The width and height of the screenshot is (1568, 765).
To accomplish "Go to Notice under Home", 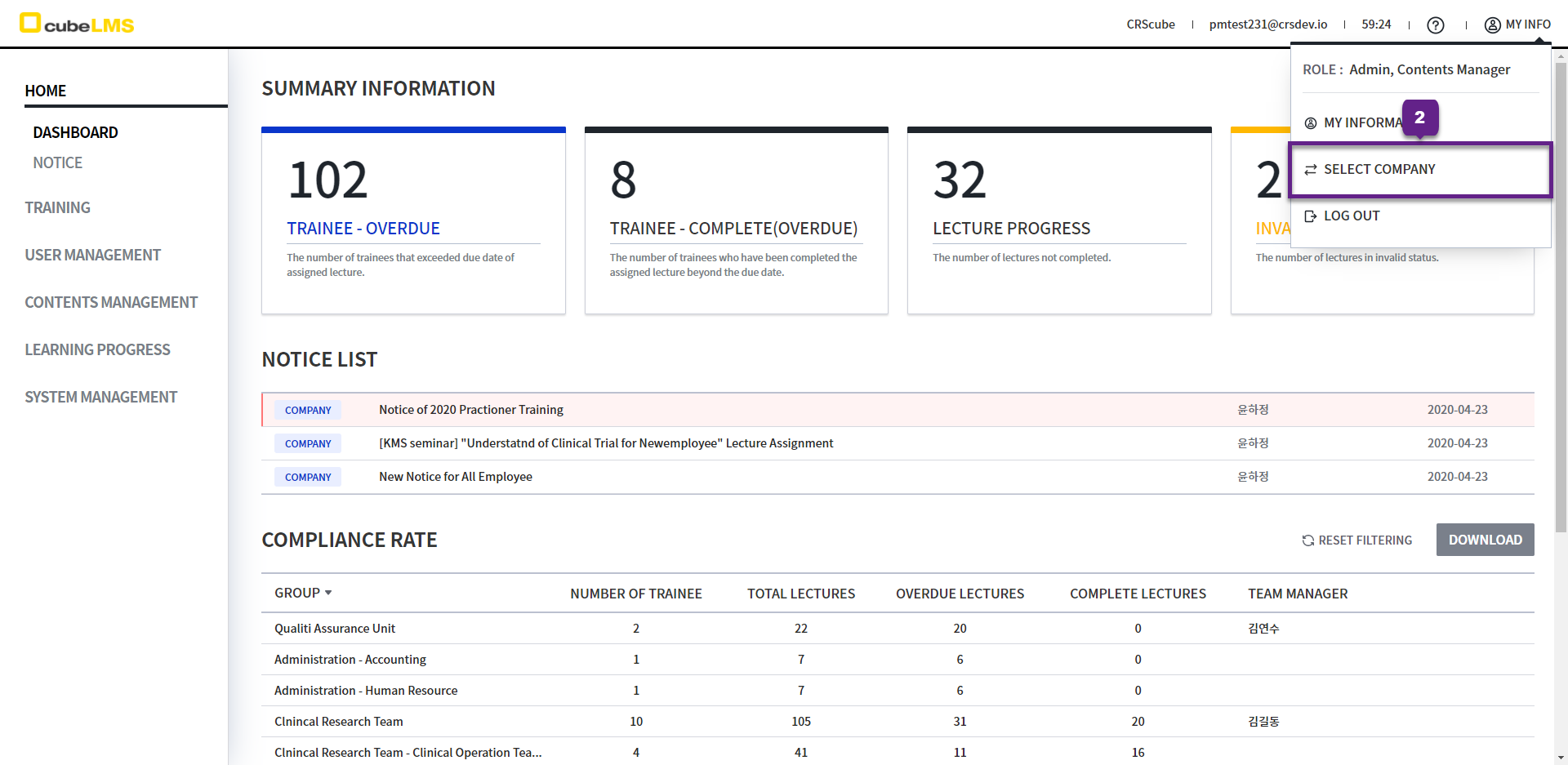I will point(57,163).
